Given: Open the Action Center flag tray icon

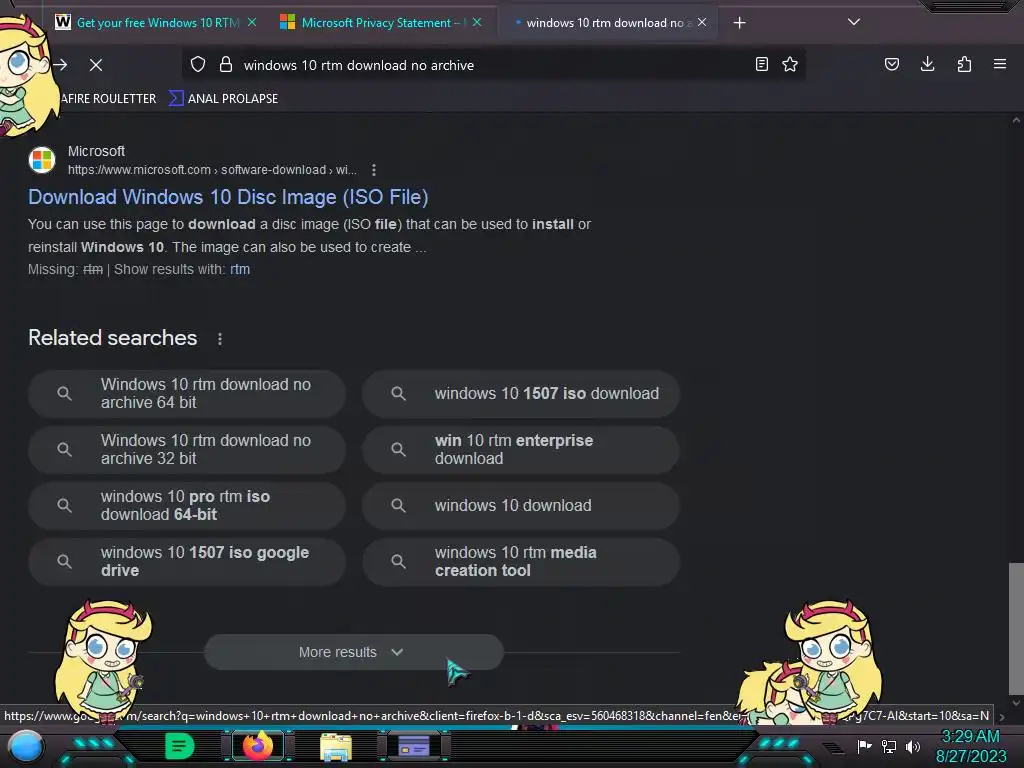Looking at the screenshot, I should (x=864, y=746).
